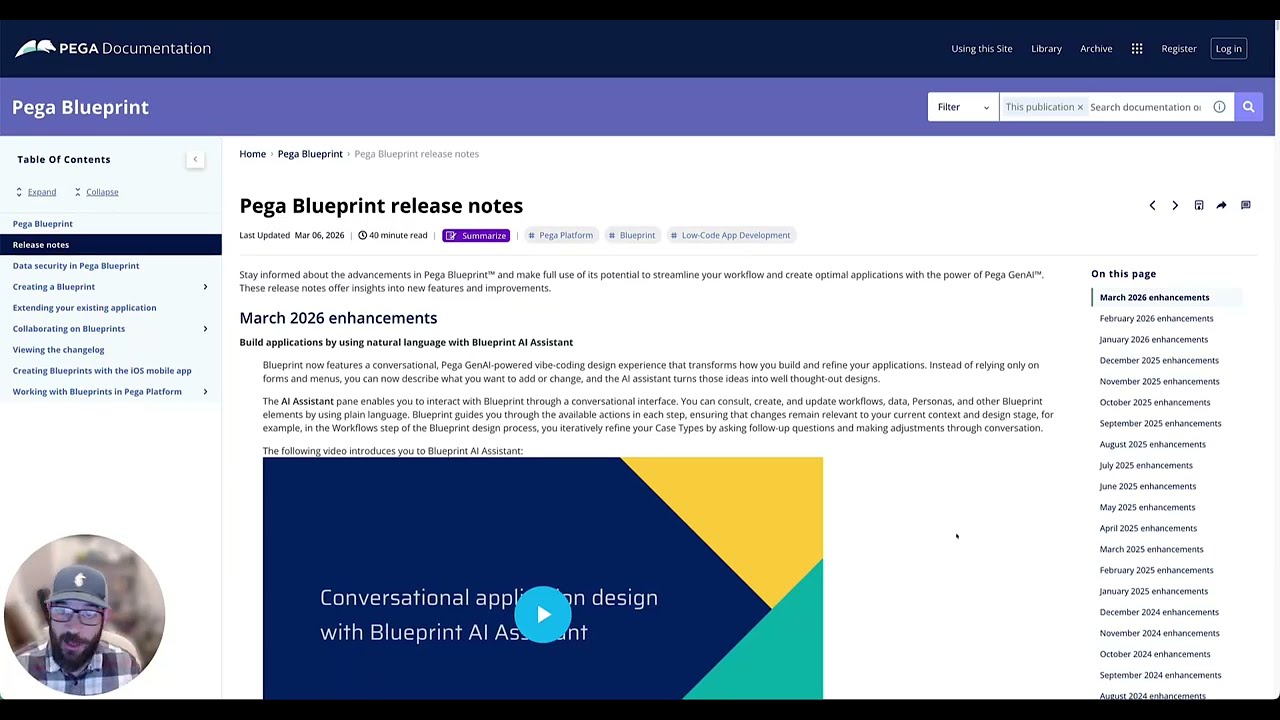Jump to November 2025 enhancements
Image resolution: width=1280 pixels, height=720 pixels.
1159,381
